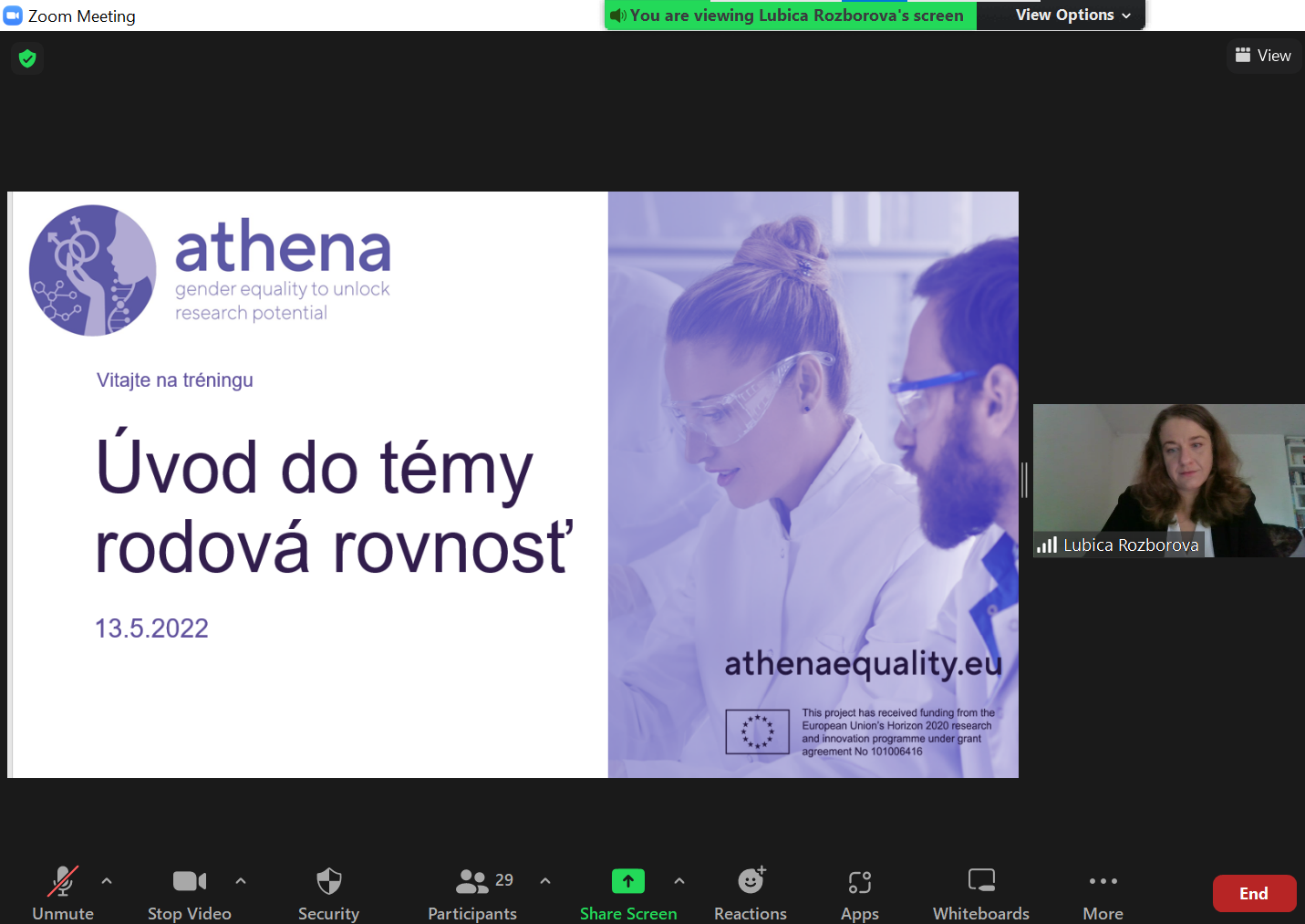Unmute the microphone
The image size is (1305, 924).
tap(63, 894)
